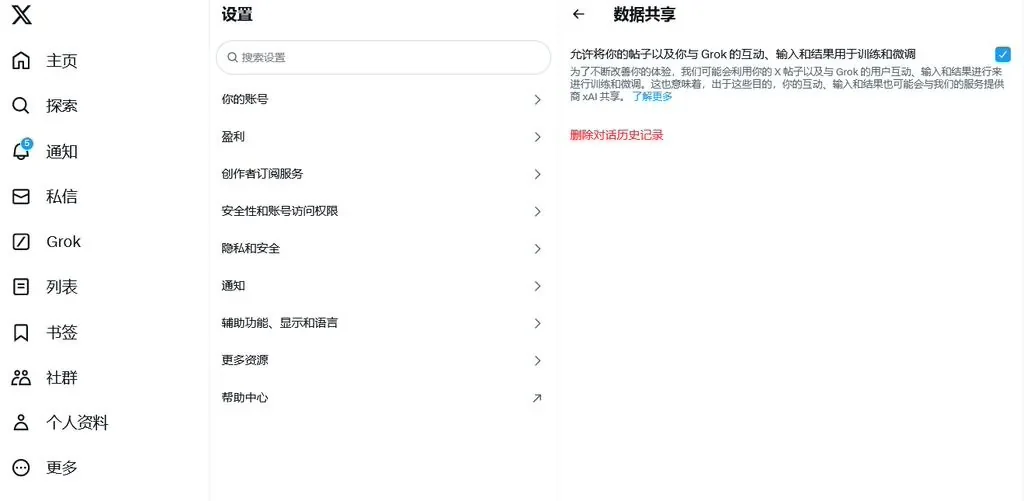Expand the 通知 settings chevron
1024x501 pixels.
point(537,286)
